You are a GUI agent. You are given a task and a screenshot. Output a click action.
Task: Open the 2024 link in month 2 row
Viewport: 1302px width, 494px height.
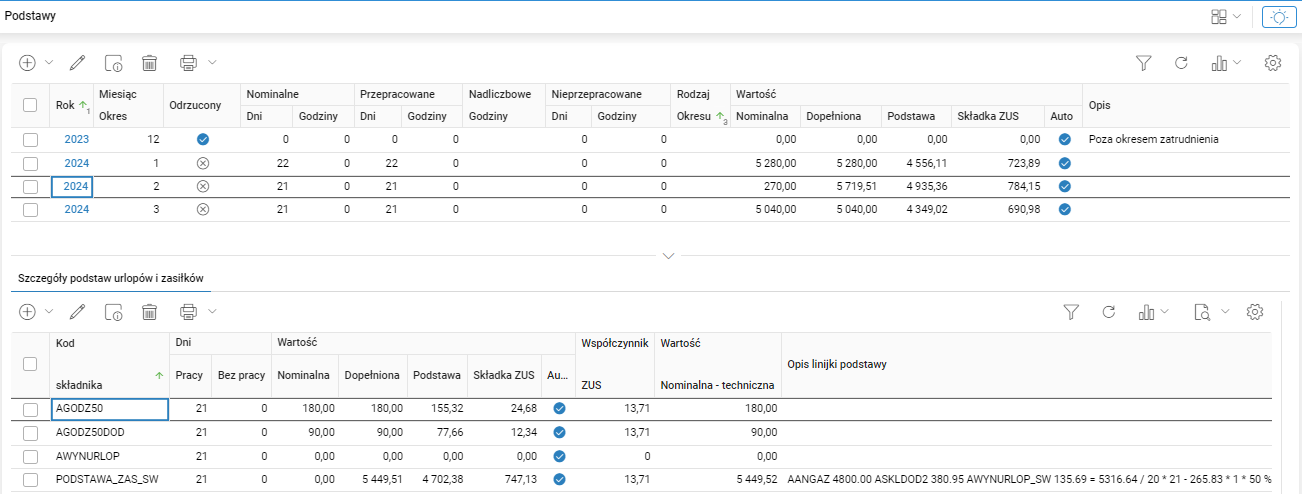click(x=77, y=186)
